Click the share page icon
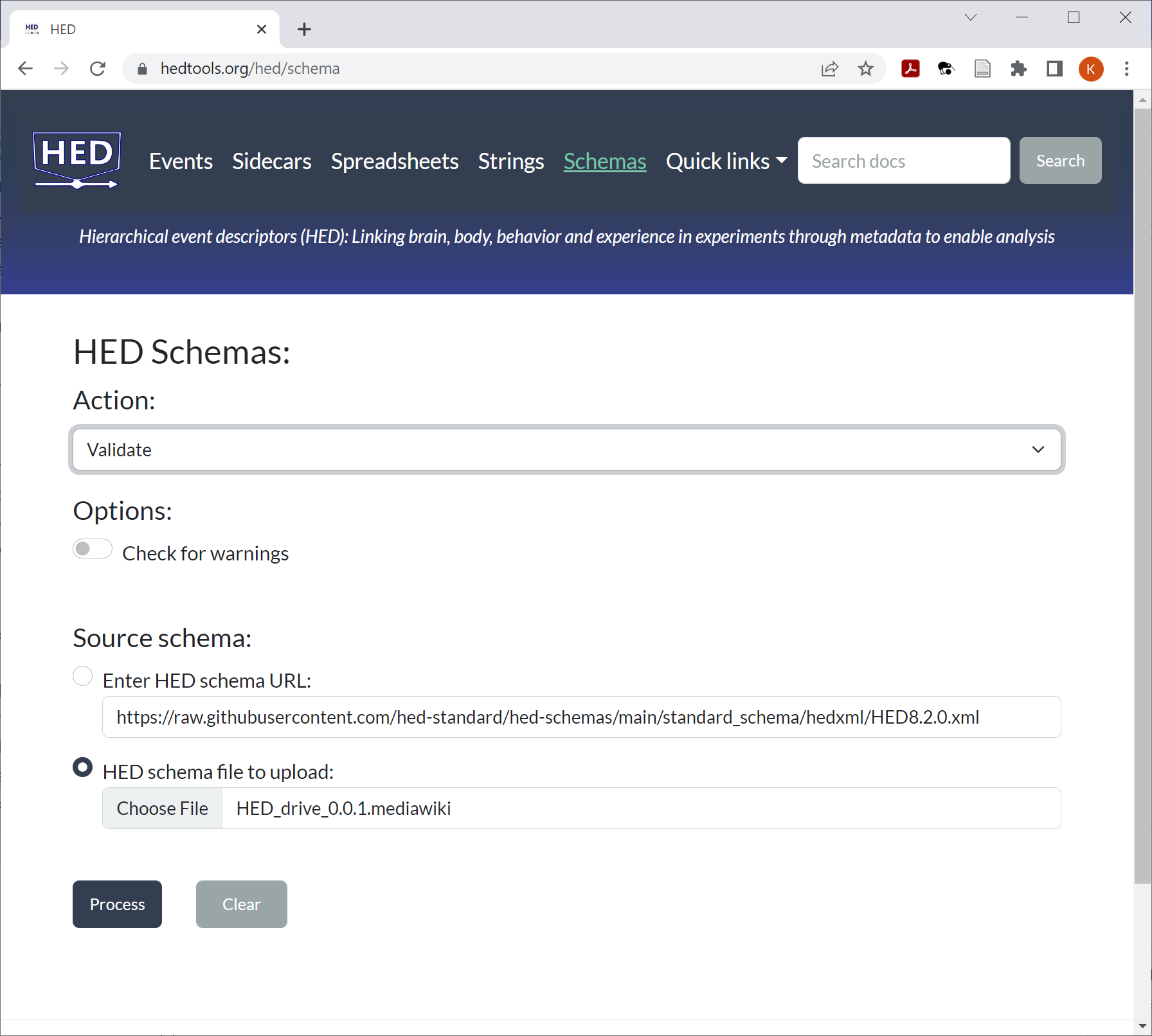Viewport: 1152px width, 1036px height. (x=830, y=69)
